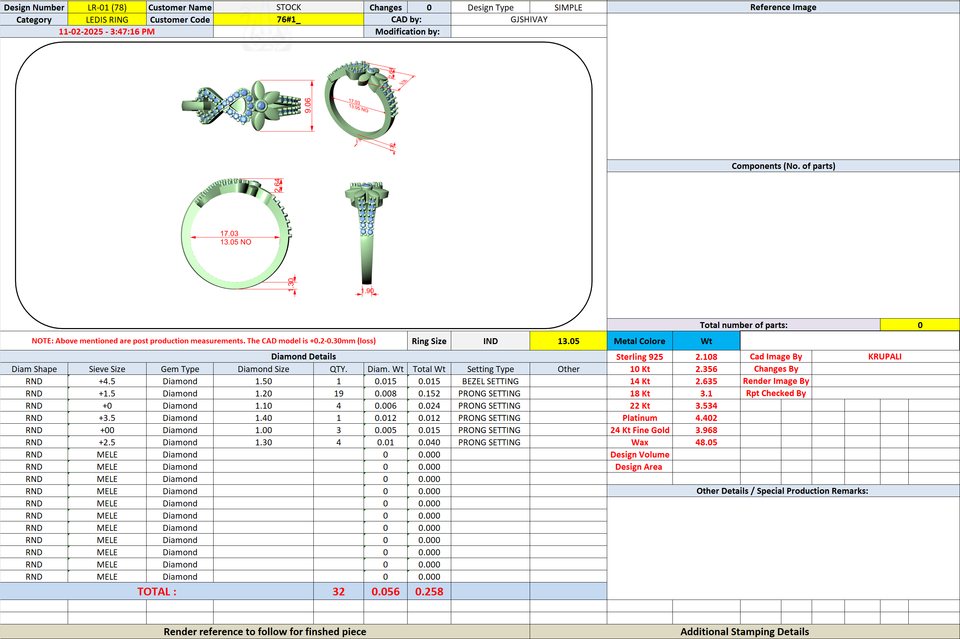
Task: Click the Design Volume label
Action: tap(640, 455)
